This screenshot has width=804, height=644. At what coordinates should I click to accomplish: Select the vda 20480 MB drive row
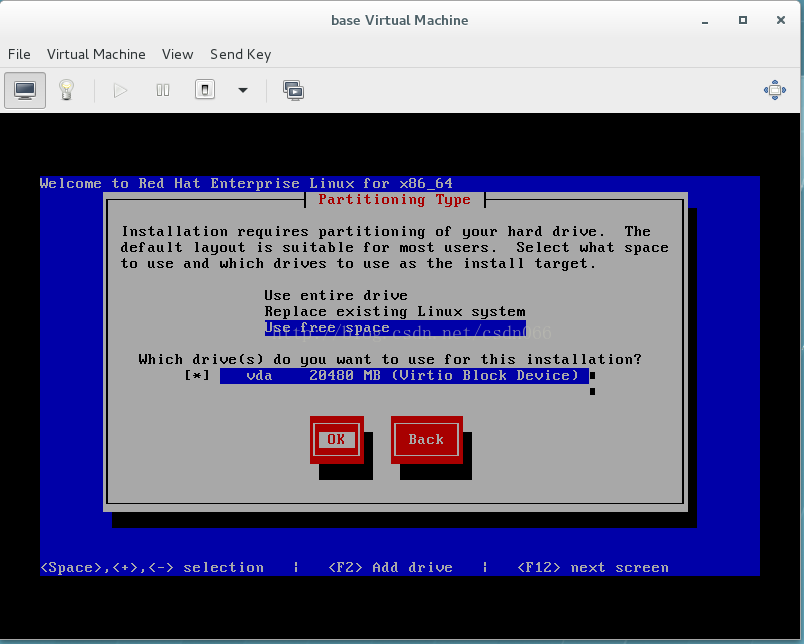pos(404,376)
